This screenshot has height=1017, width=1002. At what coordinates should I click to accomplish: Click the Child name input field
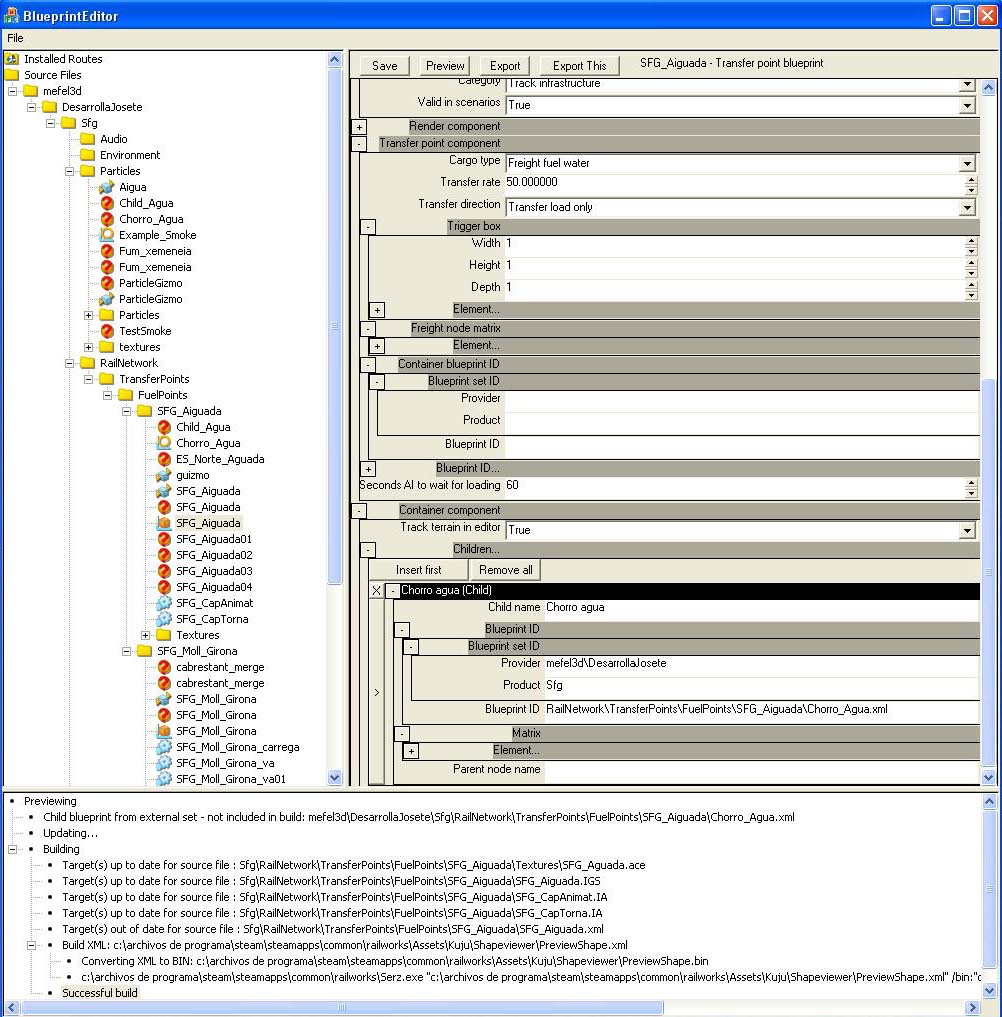760,607
